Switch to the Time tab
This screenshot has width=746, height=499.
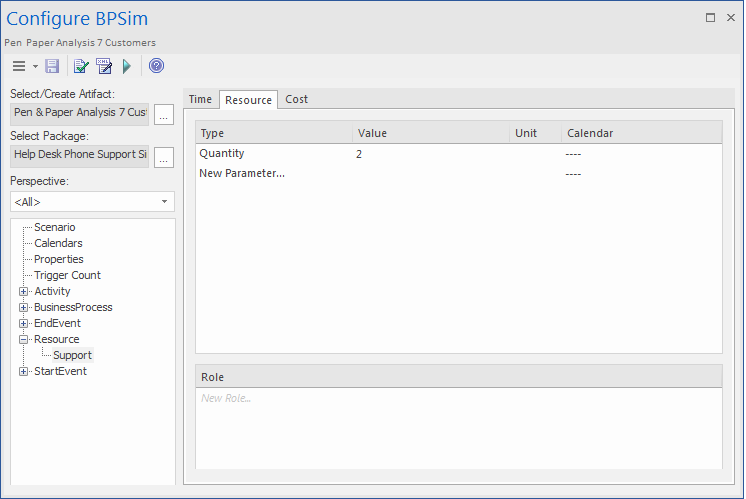click(x=200, y=100)
